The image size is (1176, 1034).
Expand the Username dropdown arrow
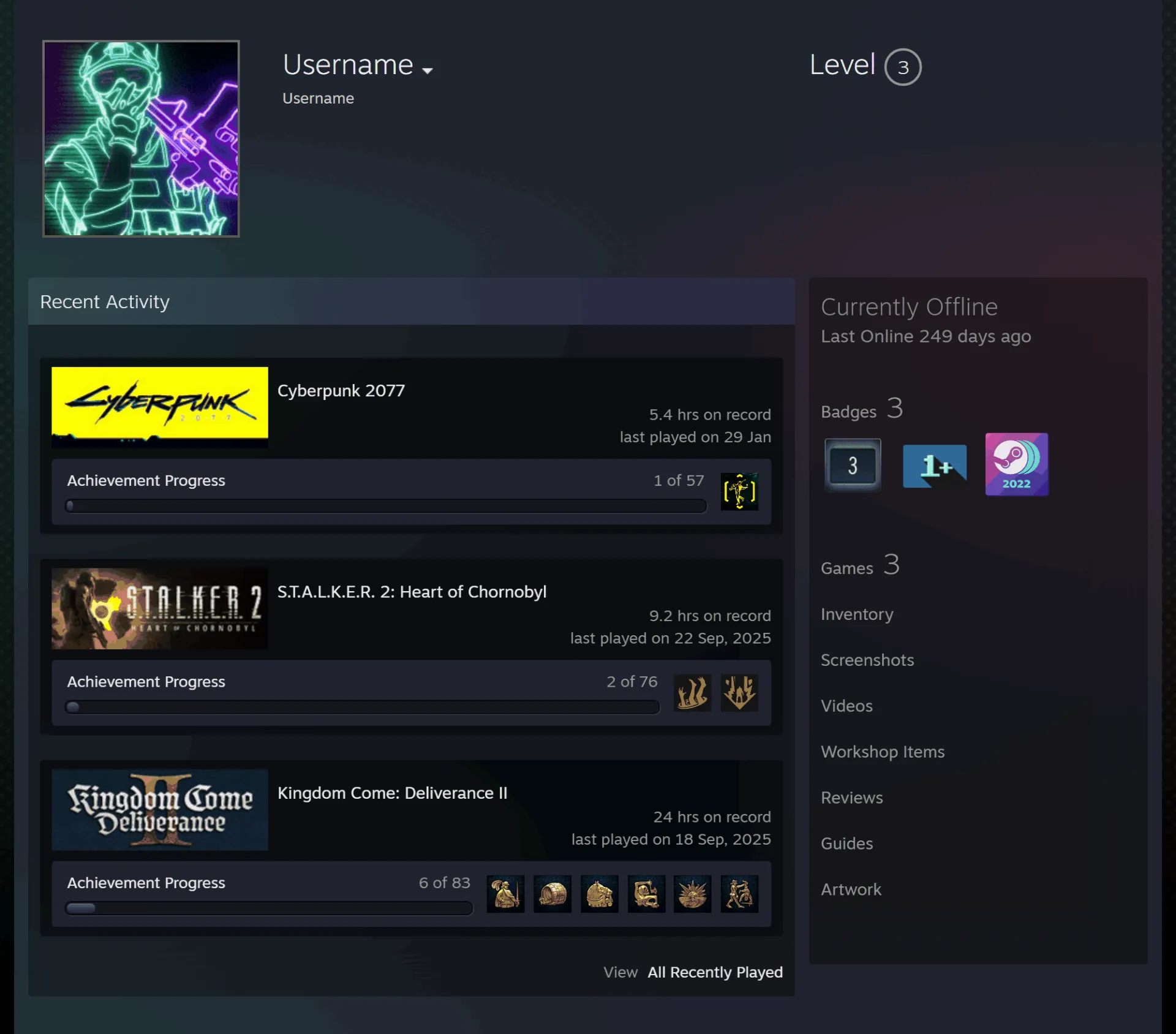coord(428,70)
